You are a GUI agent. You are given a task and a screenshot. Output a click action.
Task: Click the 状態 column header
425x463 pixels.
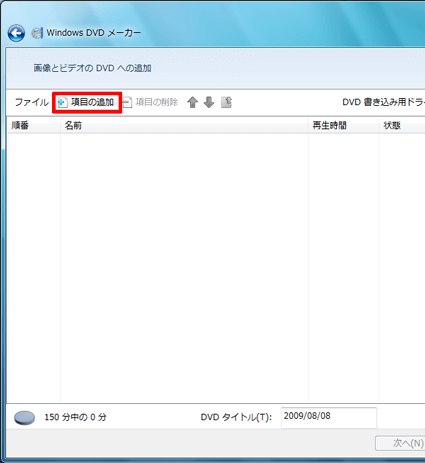point(402,125)
